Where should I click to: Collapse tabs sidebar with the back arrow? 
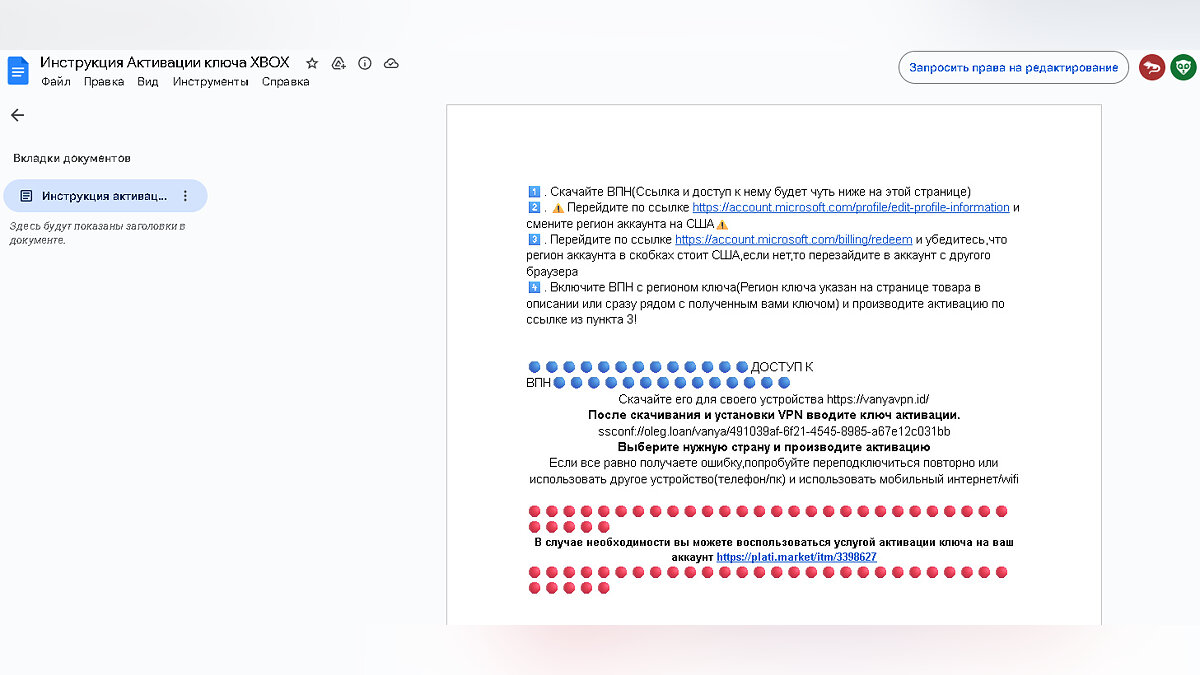coord(17,115)
